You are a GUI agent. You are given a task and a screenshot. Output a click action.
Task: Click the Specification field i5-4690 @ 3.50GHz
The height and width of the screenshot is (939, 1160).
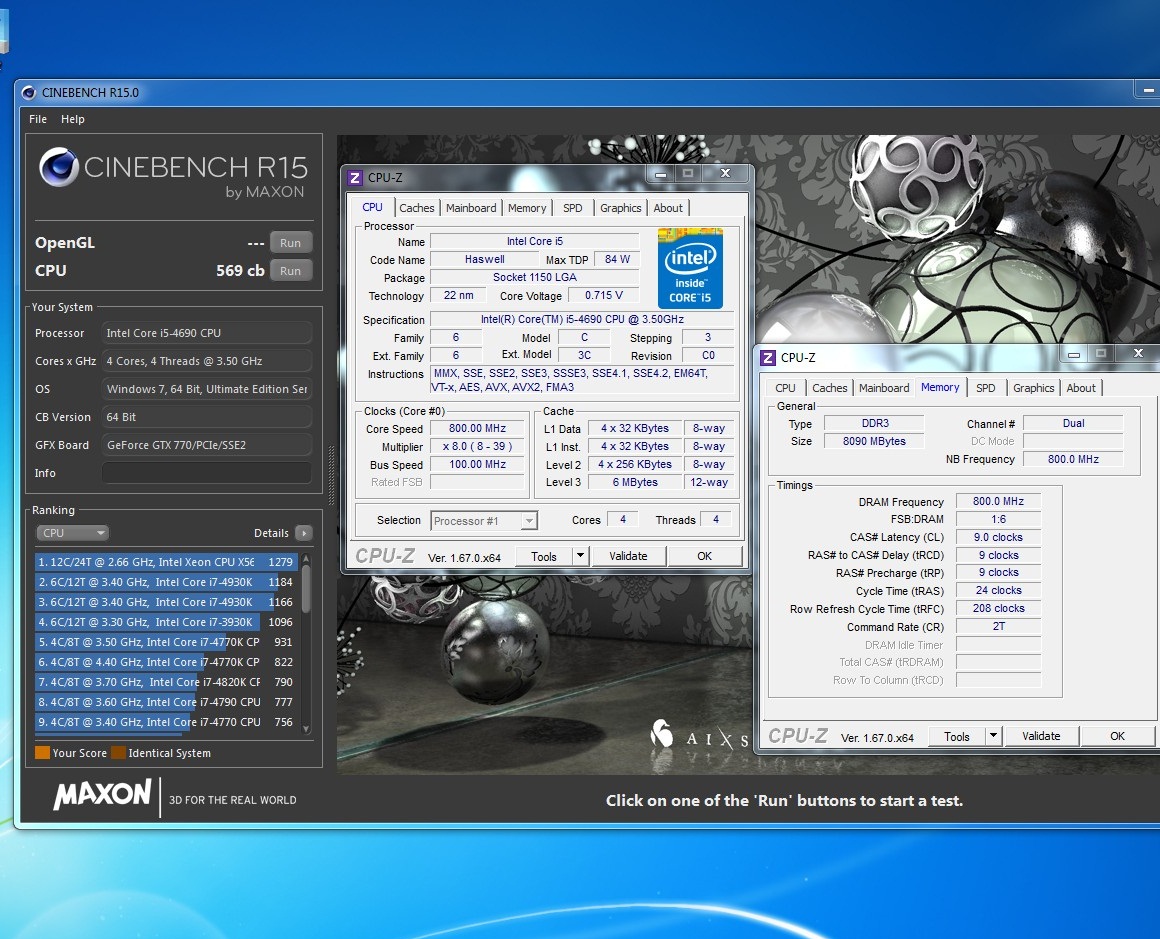click(x=582, y=319)
